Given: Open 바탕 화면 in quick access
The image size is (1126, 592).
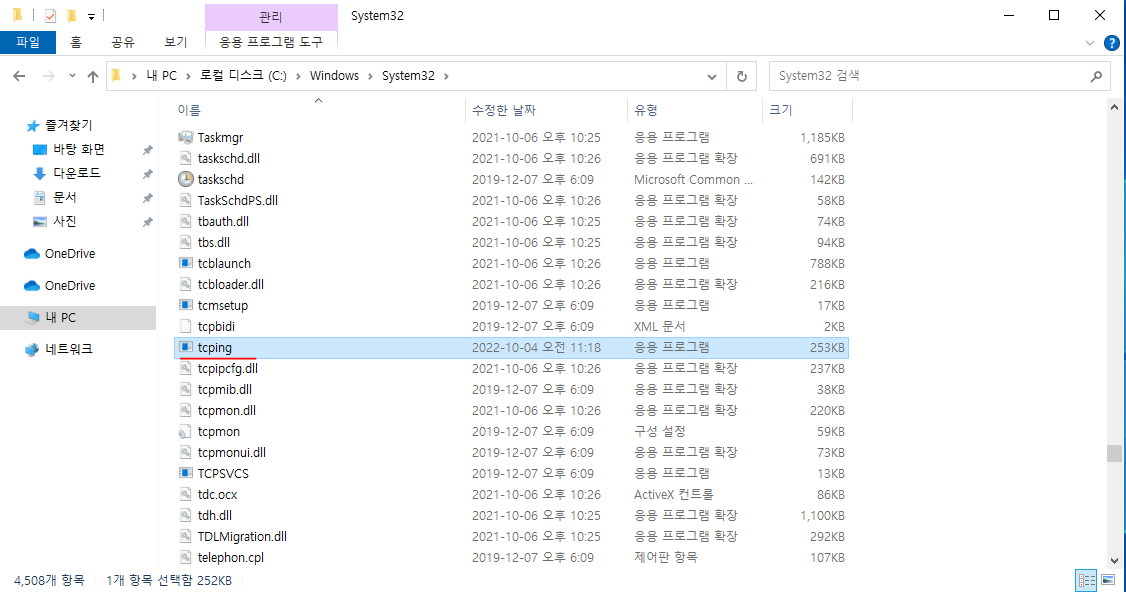Looking at the screenshot, I should click(x=69, y=149).
